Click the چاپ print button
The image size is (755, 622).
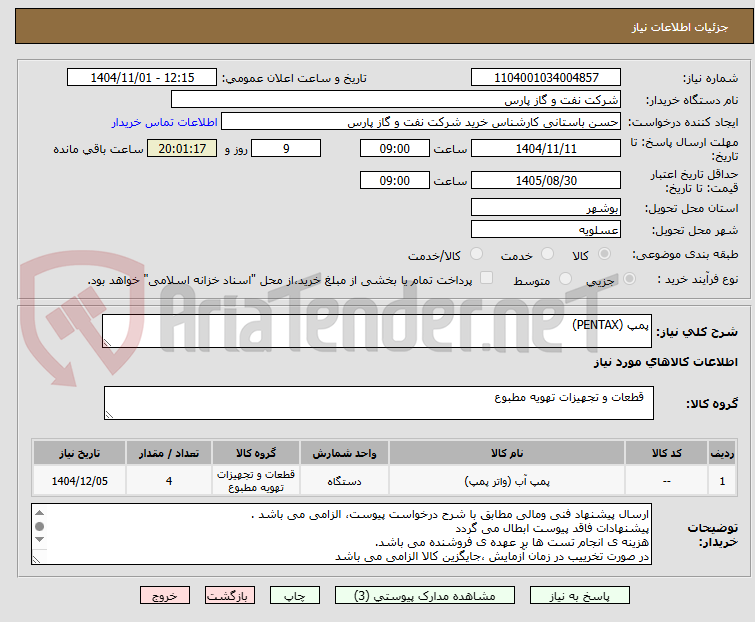294,596
